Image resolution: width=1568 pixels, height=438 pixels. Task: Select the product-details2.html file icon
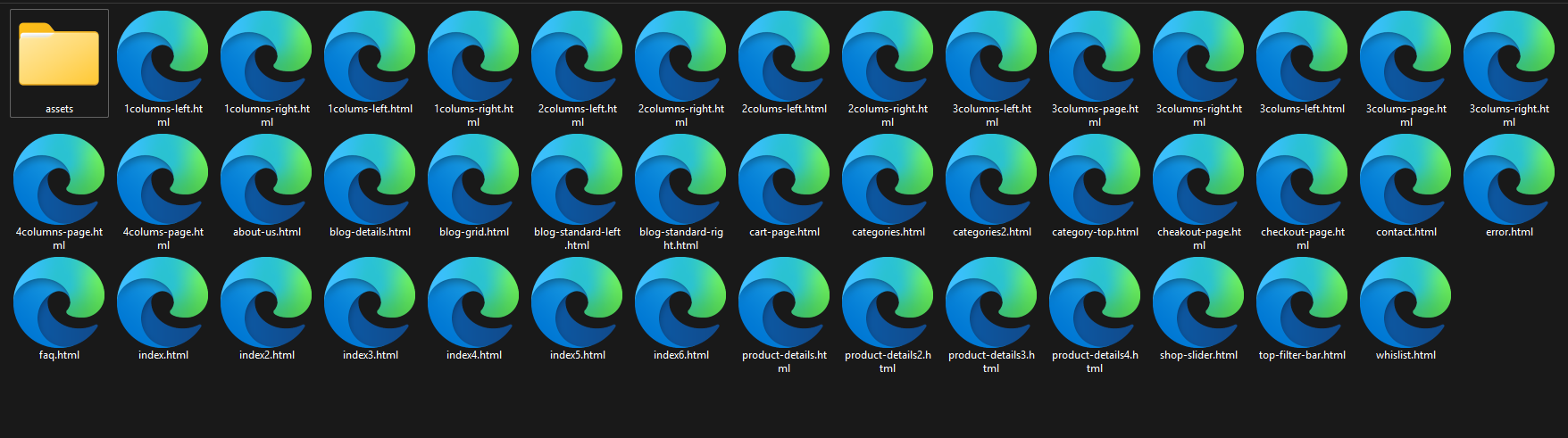pos(888,302)
